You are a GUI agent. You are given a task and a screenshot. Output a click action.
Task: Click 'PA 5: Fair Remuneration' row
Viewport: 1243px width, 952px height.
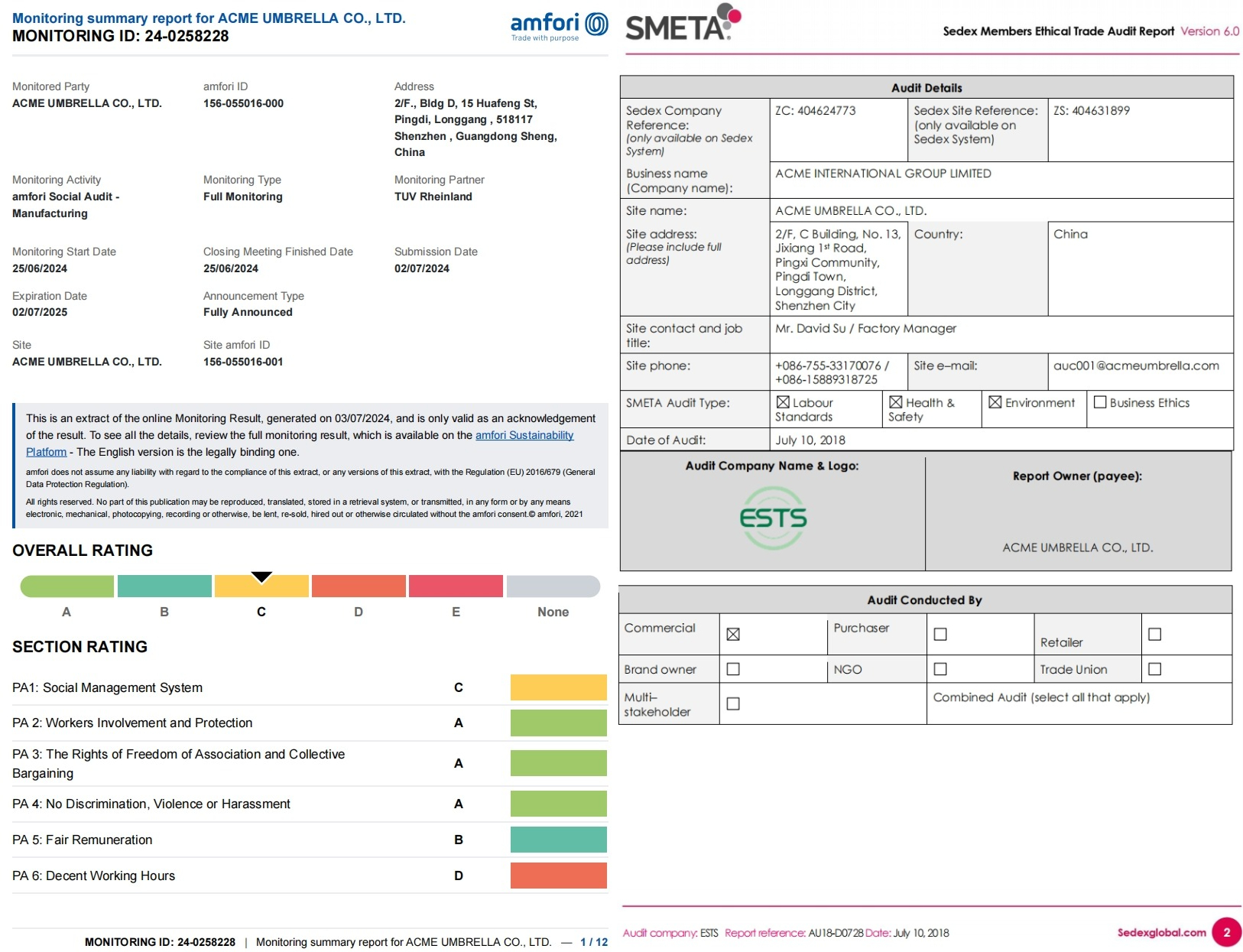point(310,840)
